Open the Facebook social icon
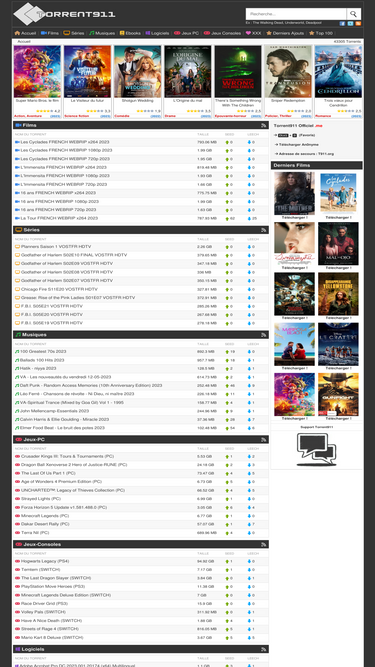375x667 pixels. (x=342, y=23)
